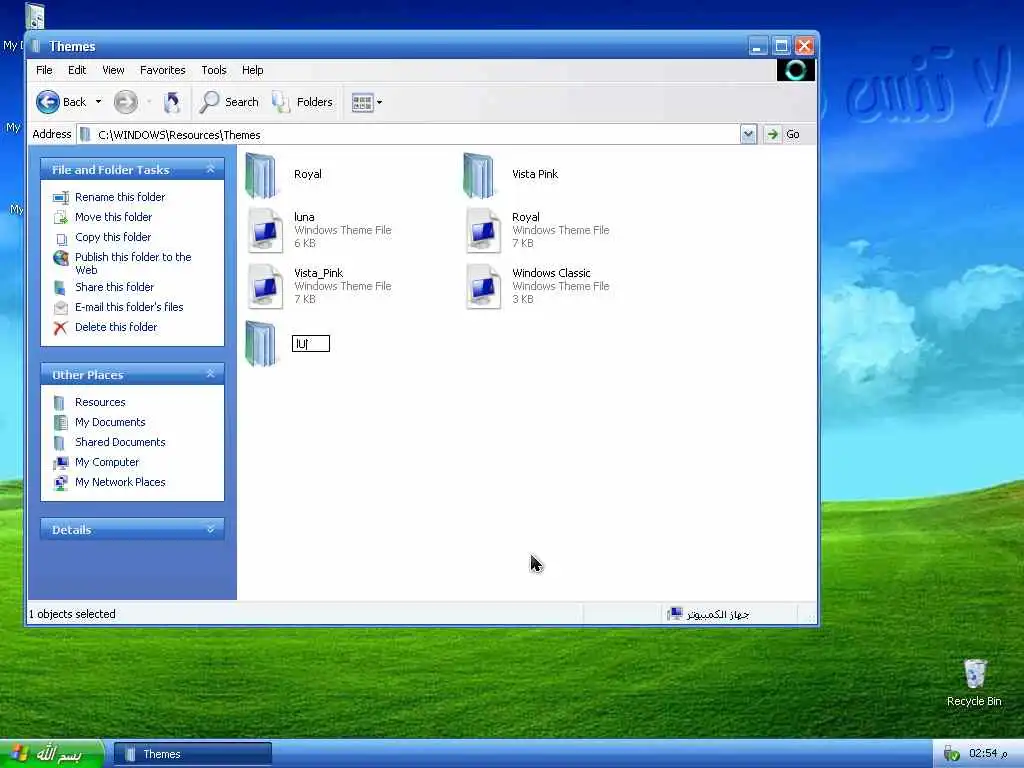Click the My Computer sidebar icon
Screen dimensions: 1024x768
click(x=61, y=463)
